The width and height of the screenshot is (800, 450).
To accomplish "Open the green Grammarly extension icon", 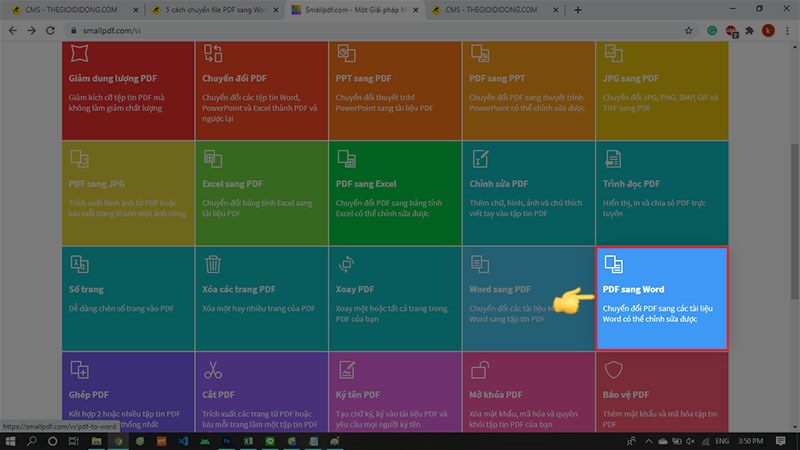I will tap(712, 31).
